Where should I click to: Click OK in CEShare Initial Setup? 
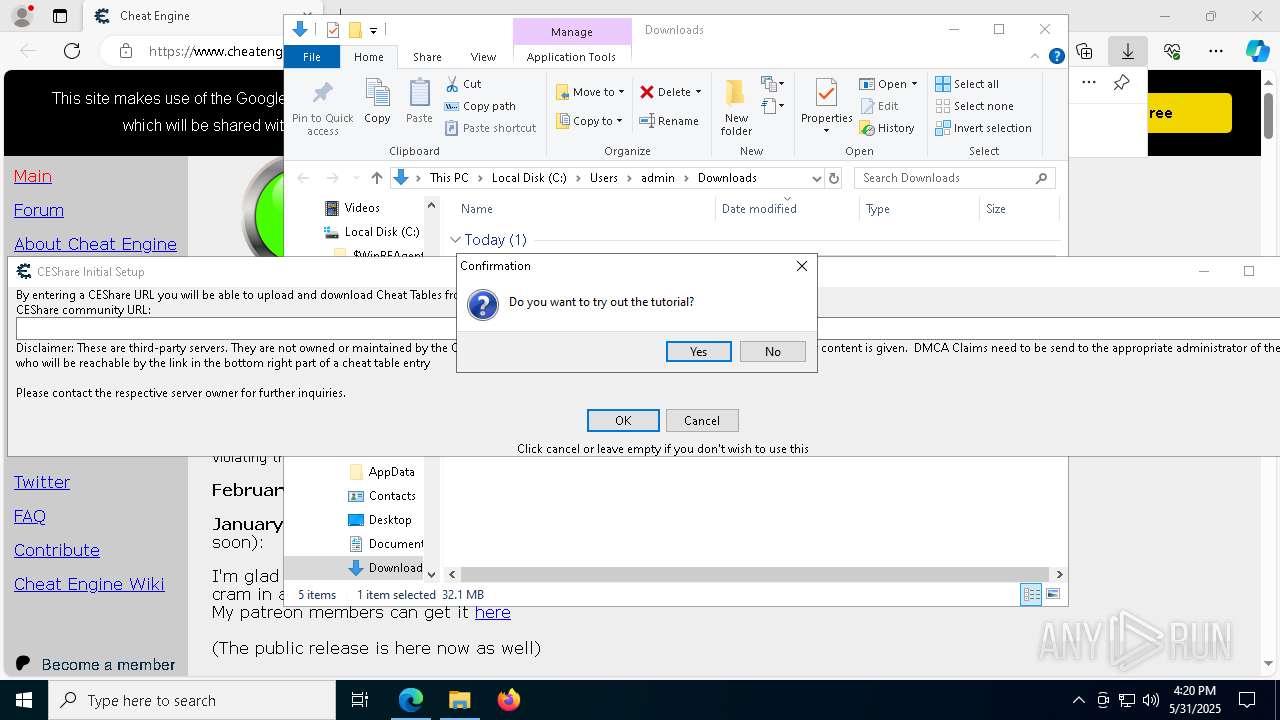[623, 420]
